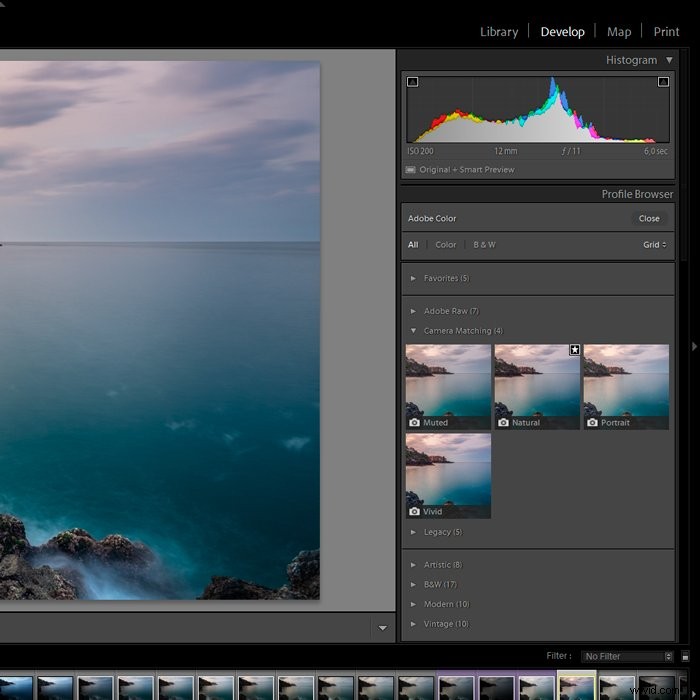This screenshot has width=700, height=700.
Task: Click the 12 mm focal length readout
Action: pos(505,151)
